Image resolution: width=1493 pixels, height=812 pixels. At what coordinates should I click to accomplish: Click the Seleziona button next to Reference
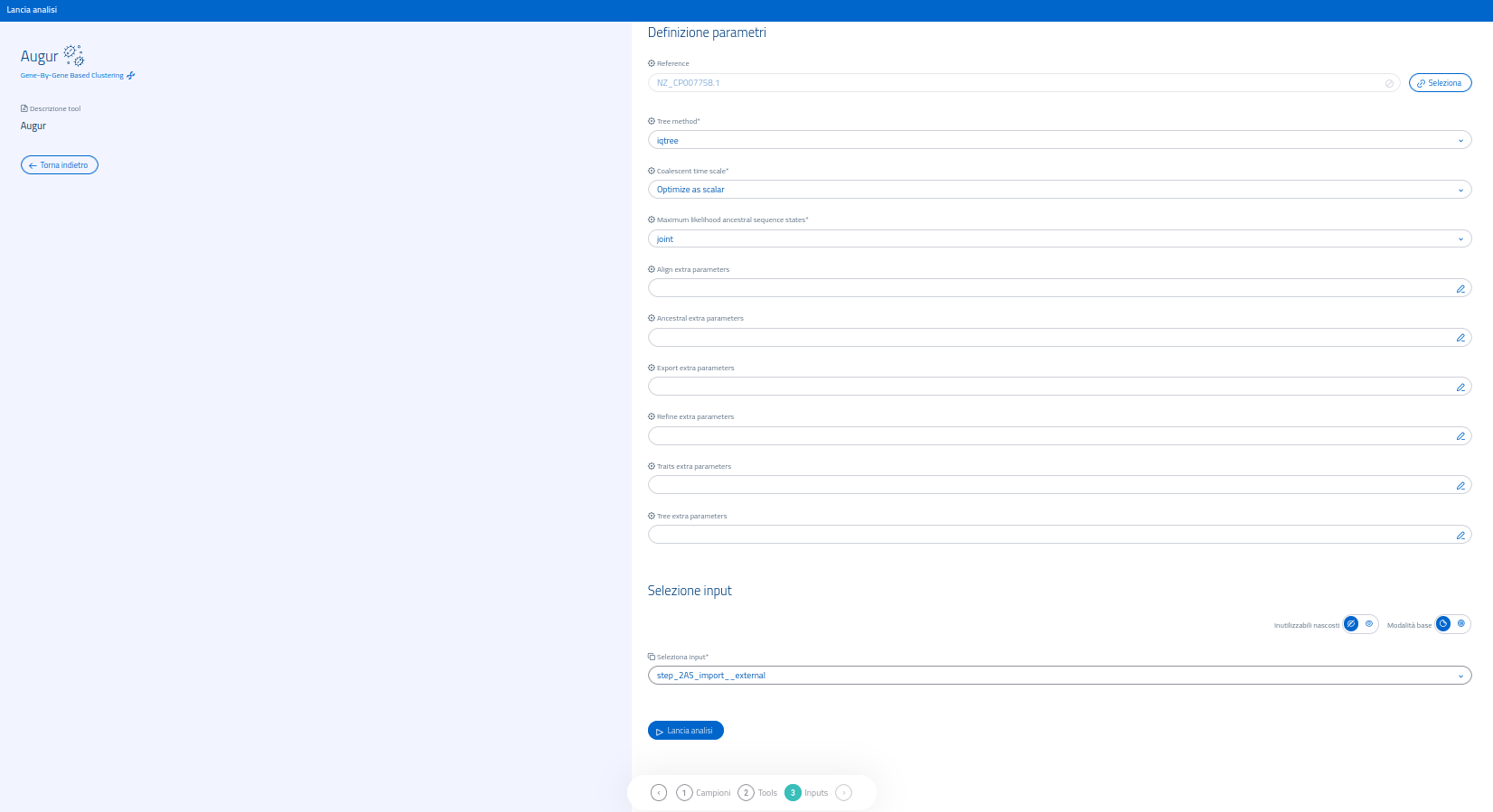coord(1440,83)
